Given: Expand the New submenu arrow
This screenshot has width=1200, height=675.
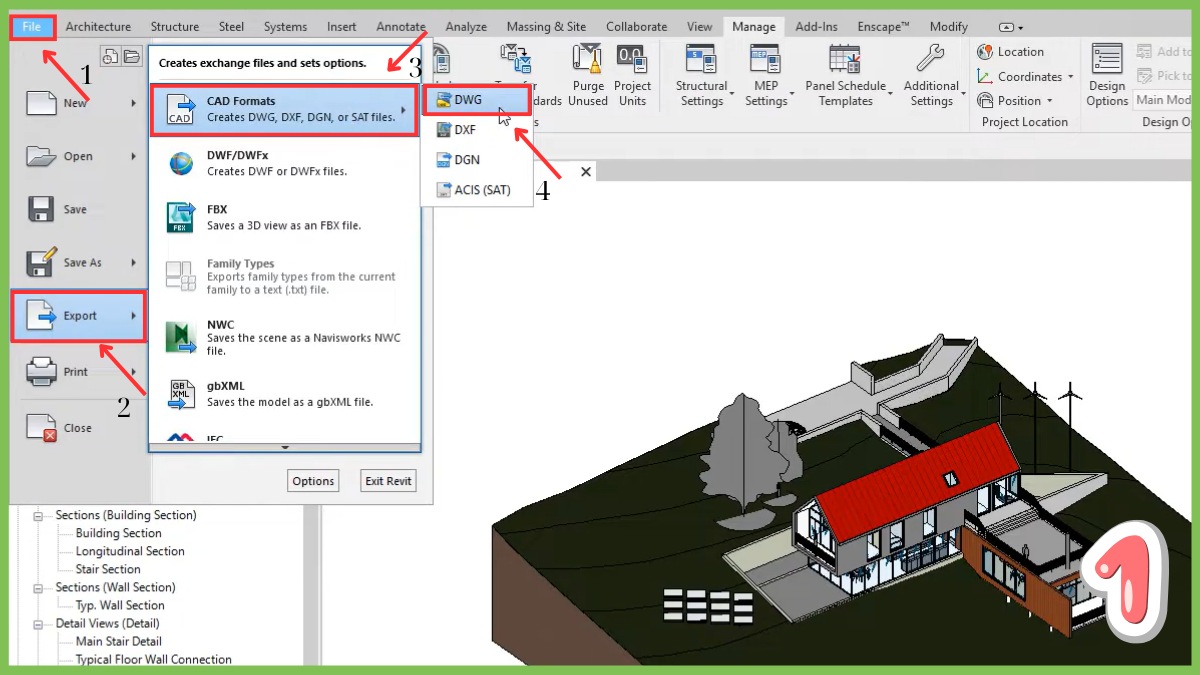Looking at the screenshot, I should pyautogui.click(x=133, y=103).
